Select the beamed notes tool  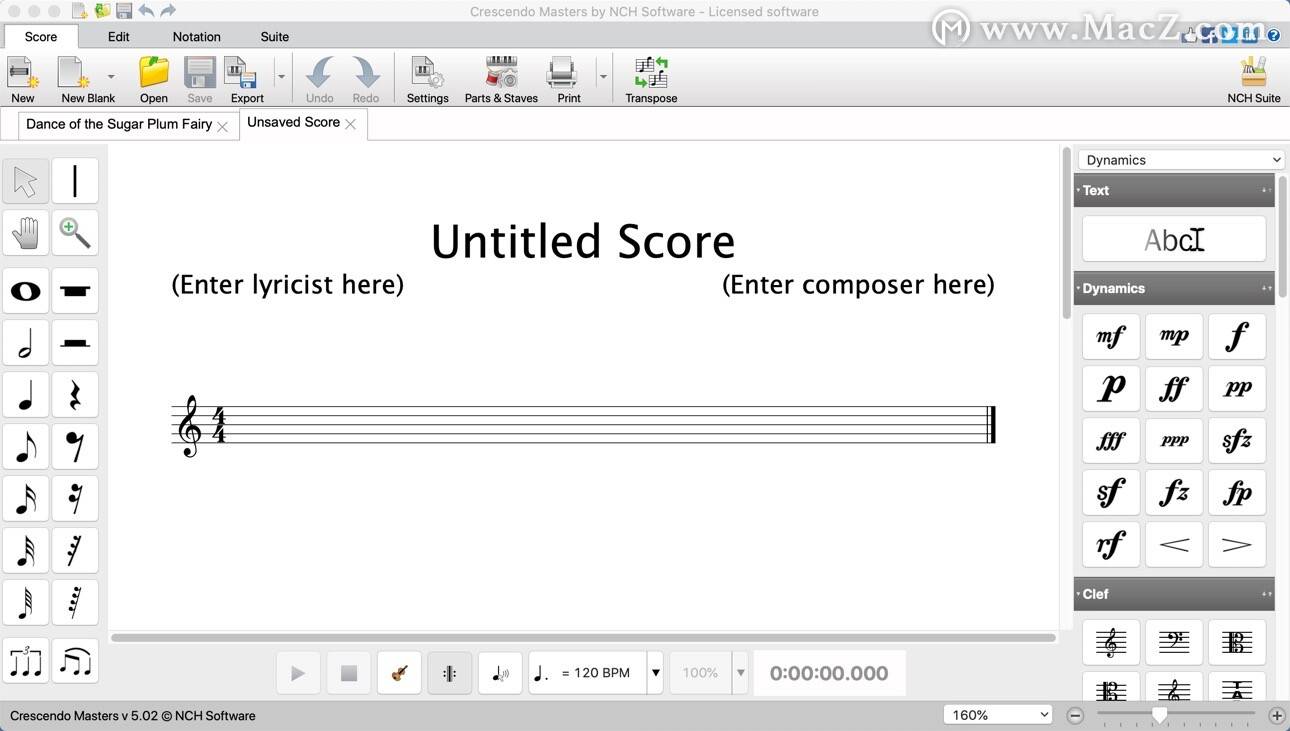(75, 661)
